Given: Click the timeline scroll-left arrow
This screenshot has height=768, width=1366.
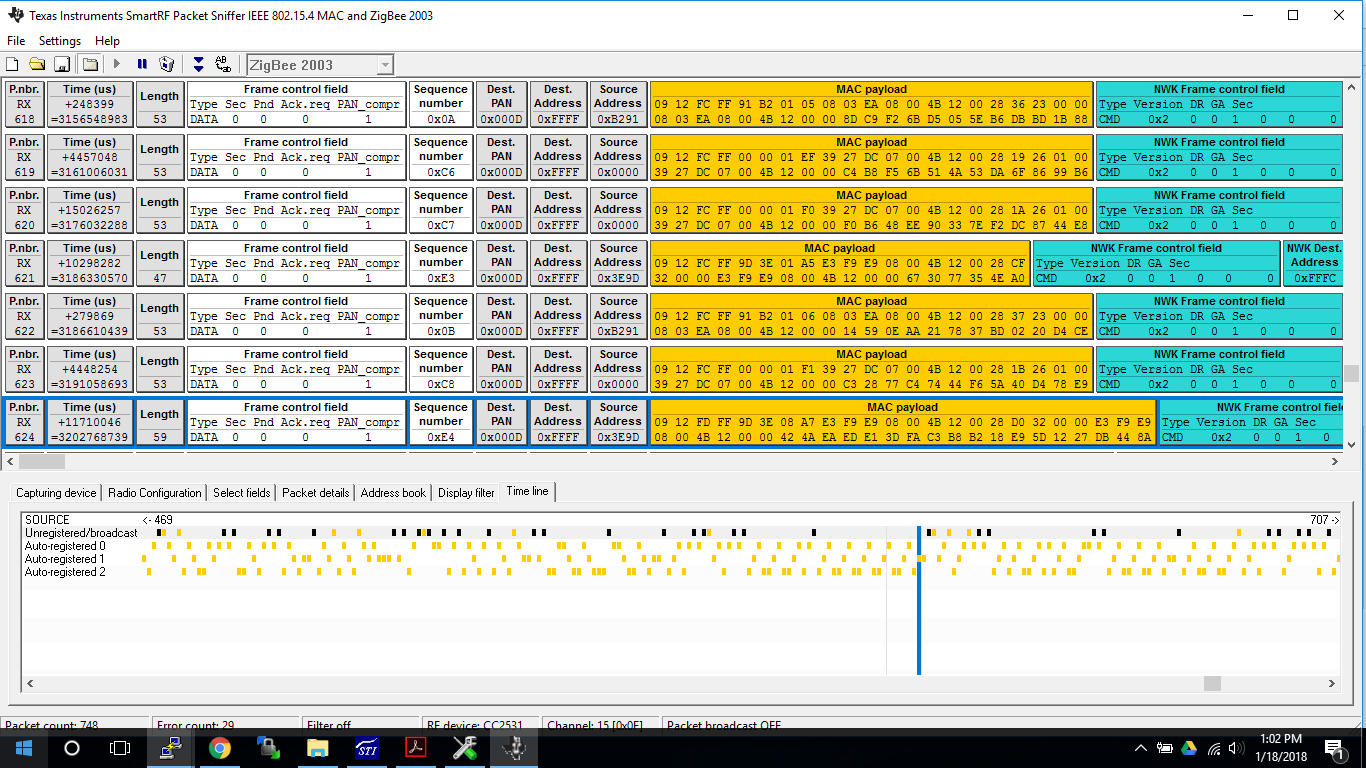Looking at the screenshot, I should (30, 683).
